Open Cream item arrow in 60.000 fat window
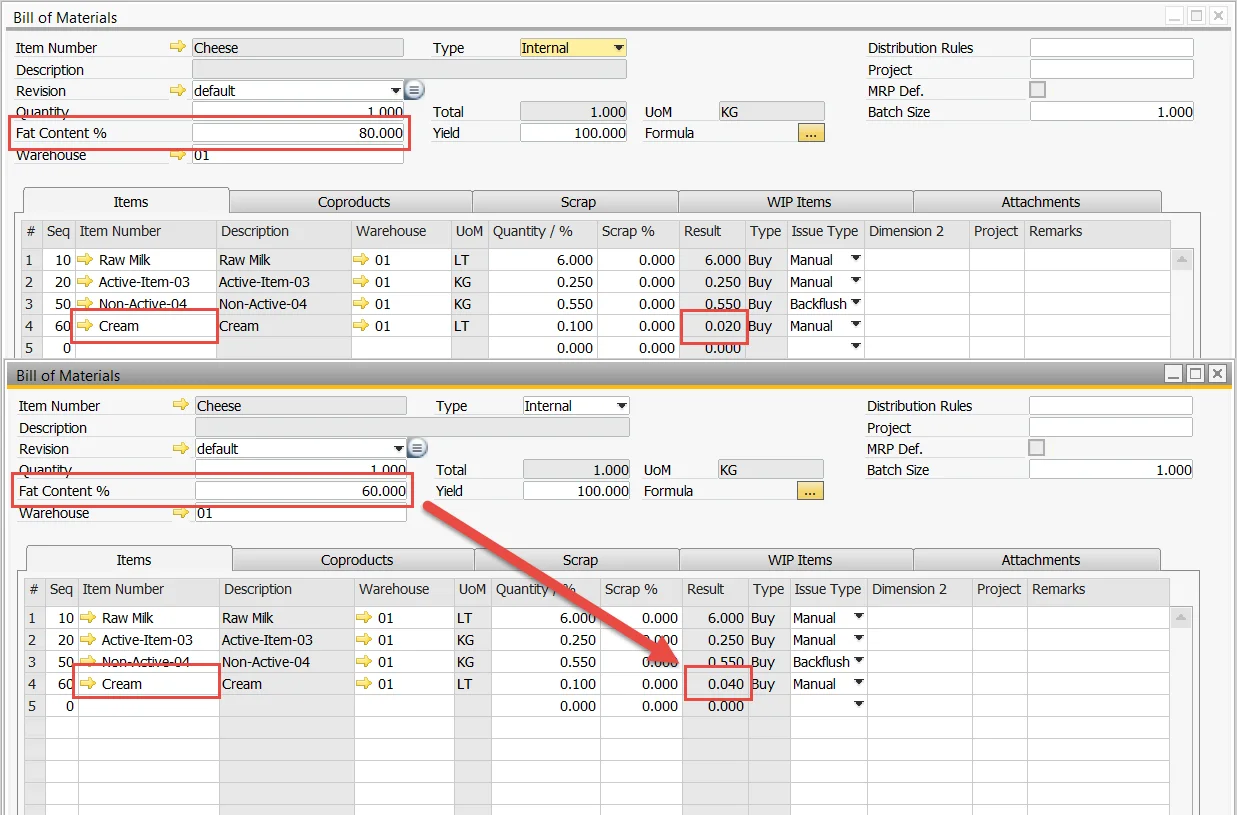Image resolution: width=1237 pixels, height=815 pixels. (89, 684)
